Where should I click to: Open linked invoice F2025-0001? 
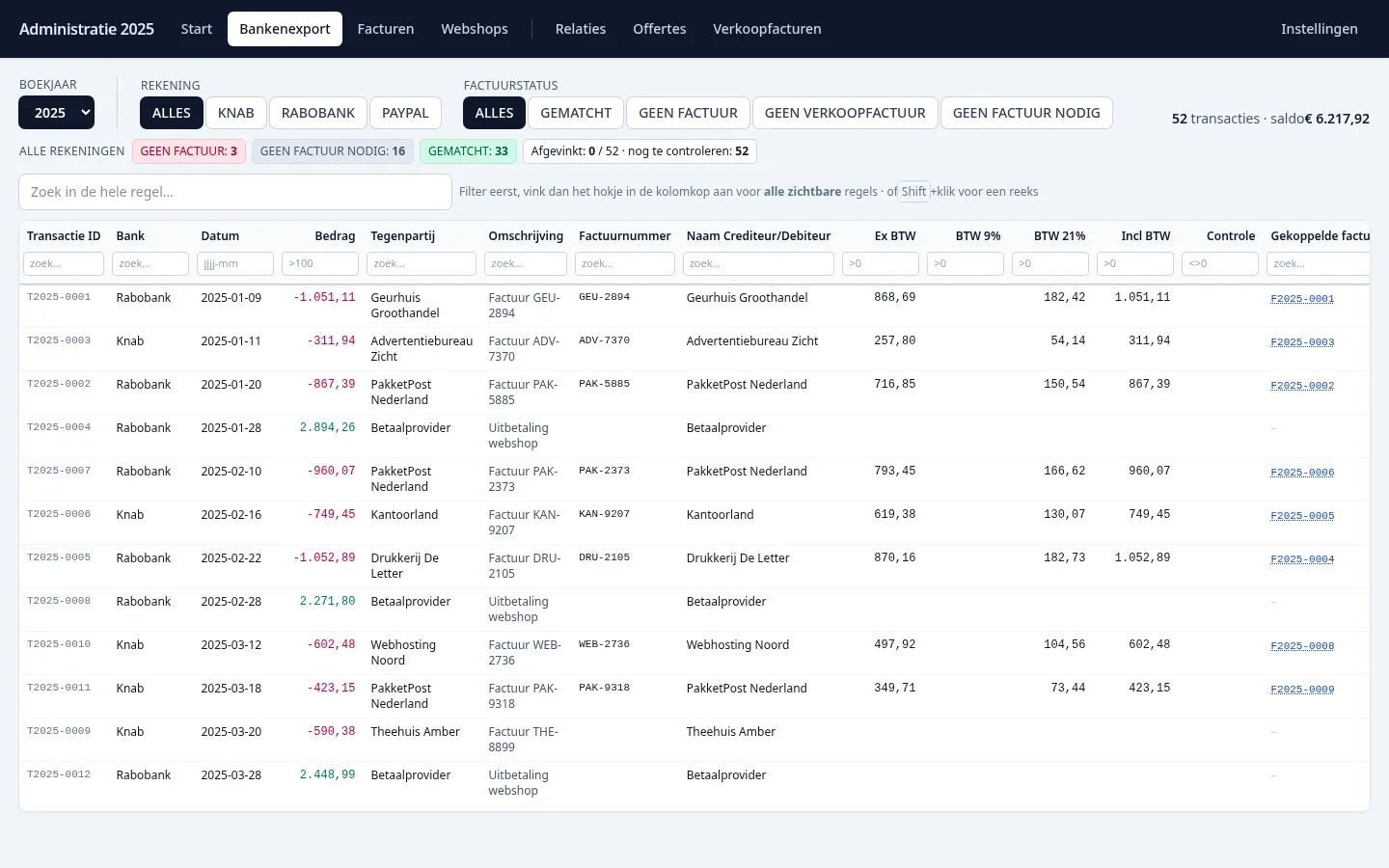coord(1302,299)
